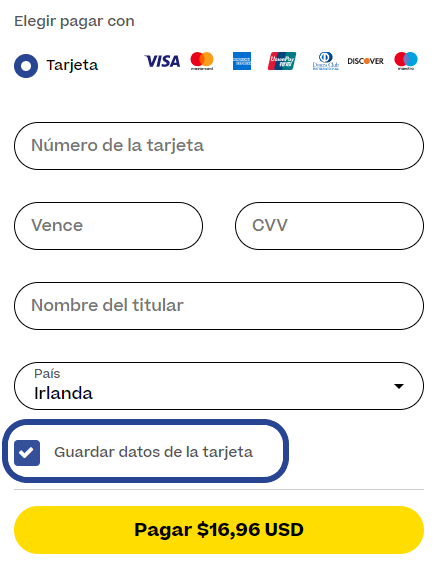Click the Maestro logo
Image resolution: width=439 pixels, height=575 pixels.
pyautogui.click(x=406, y=61)
